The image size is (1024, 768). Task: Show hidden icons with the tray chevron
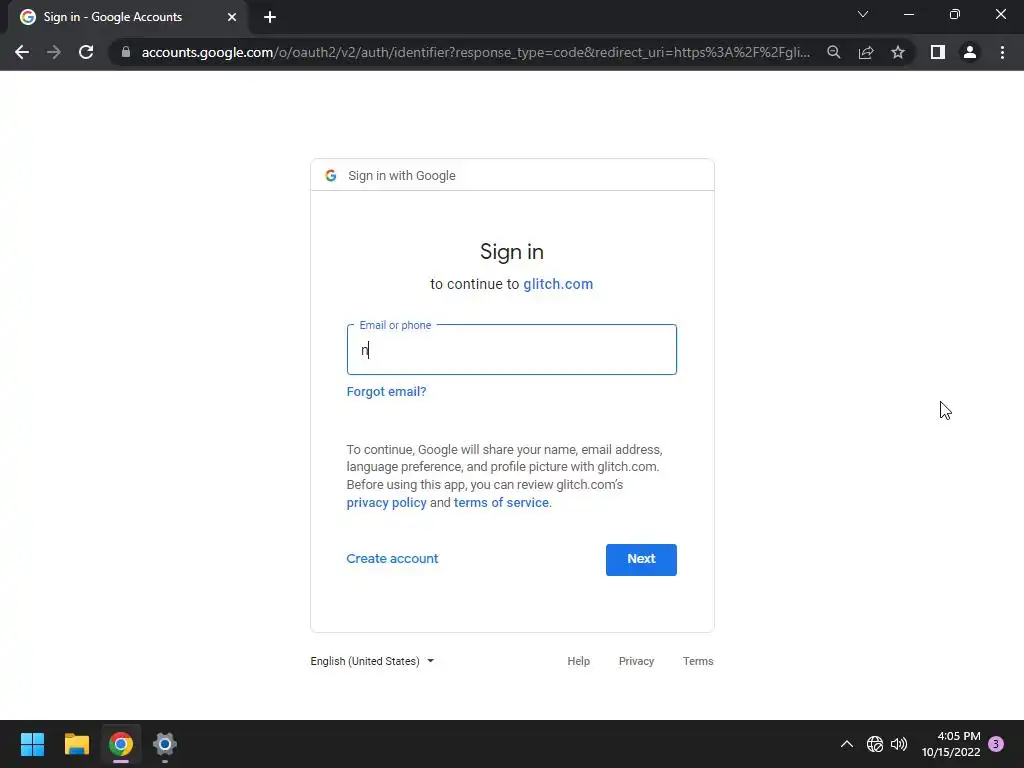click(x=846, y=744)
